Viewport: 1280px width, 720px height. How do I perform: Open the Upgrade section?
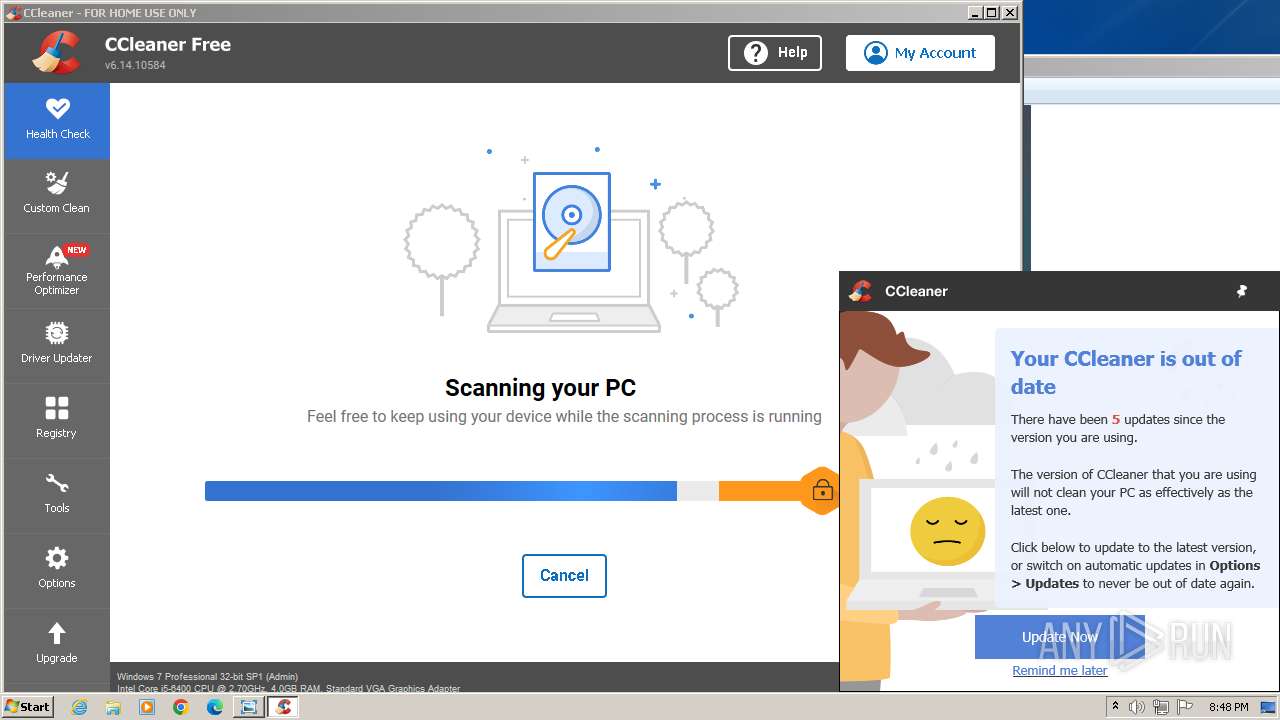pos(57,645)
